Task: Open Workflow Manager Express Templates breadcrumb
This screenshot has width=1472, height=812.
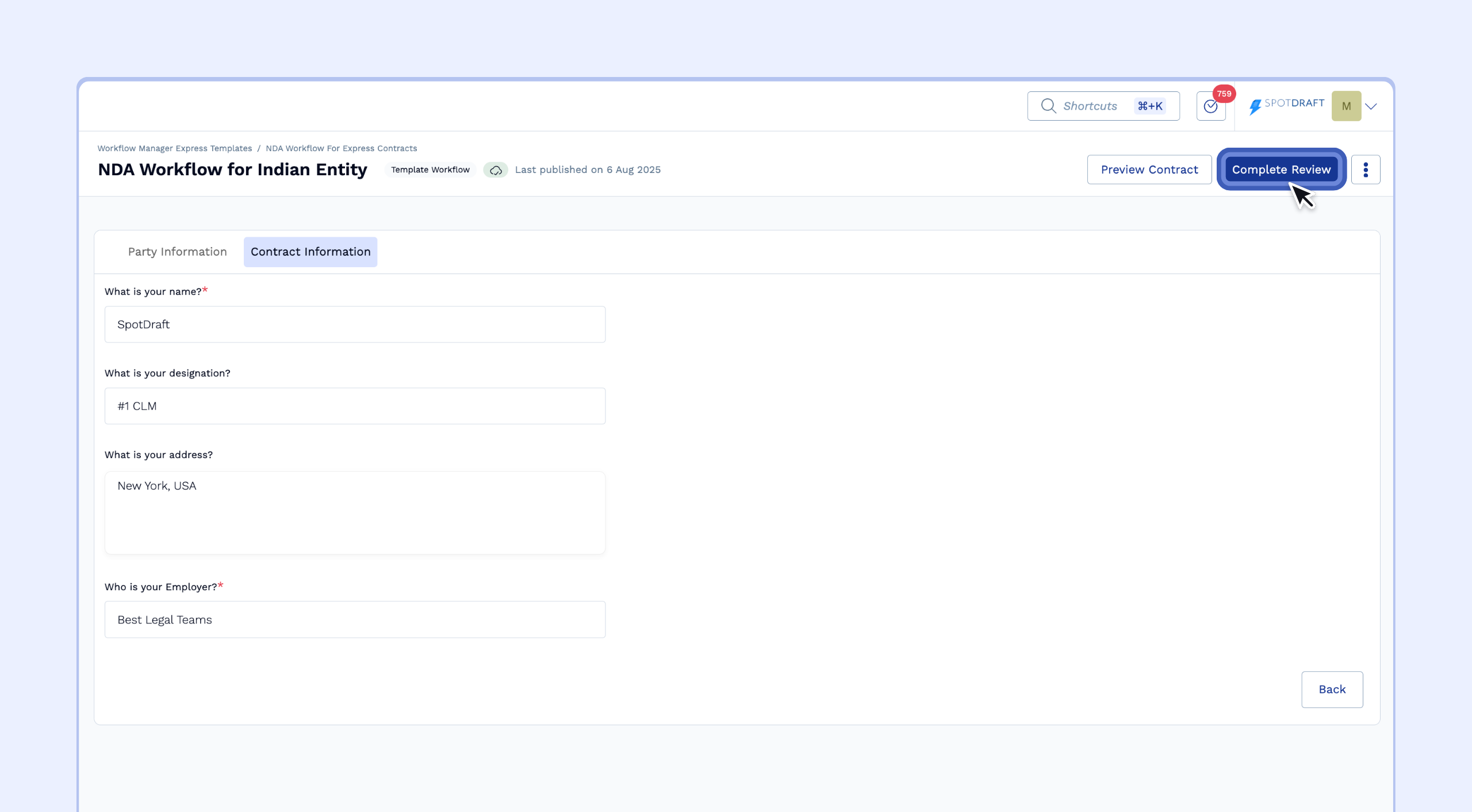Action: point(175,148)
